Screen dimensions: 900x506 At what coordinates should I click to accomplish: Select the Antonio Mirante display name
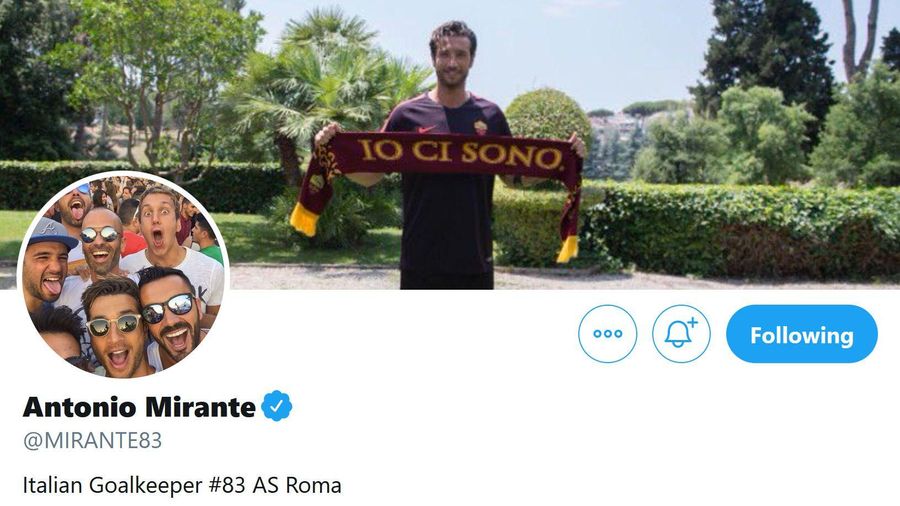coord(139,407)
